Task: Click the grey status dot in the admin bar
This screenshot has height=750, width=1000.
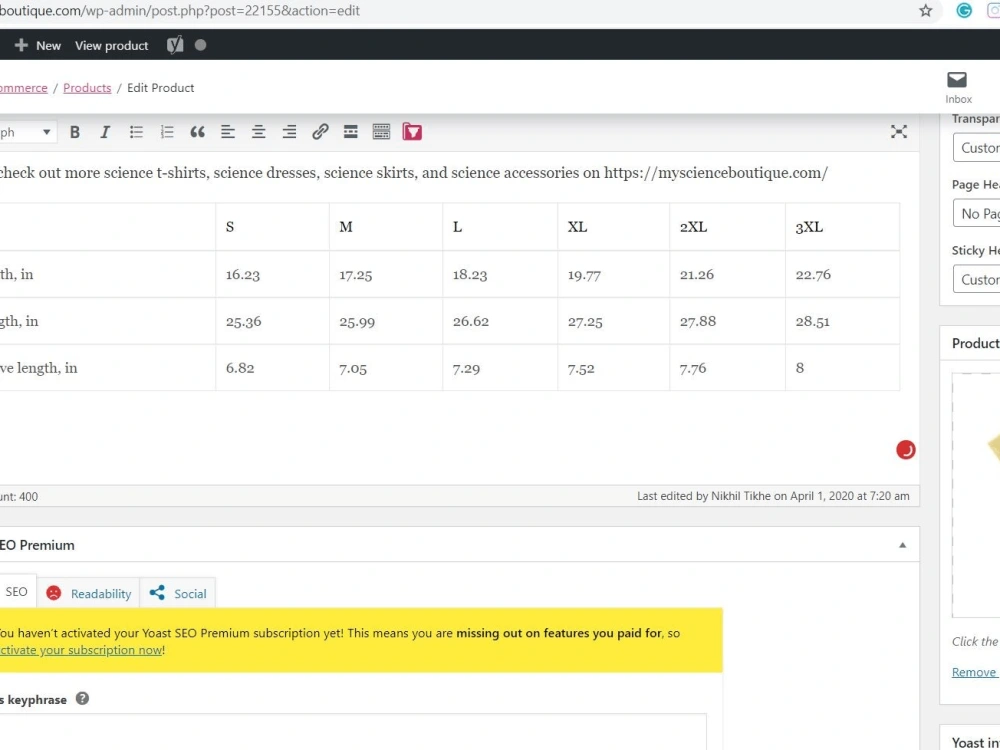Action: coord(200,45)
